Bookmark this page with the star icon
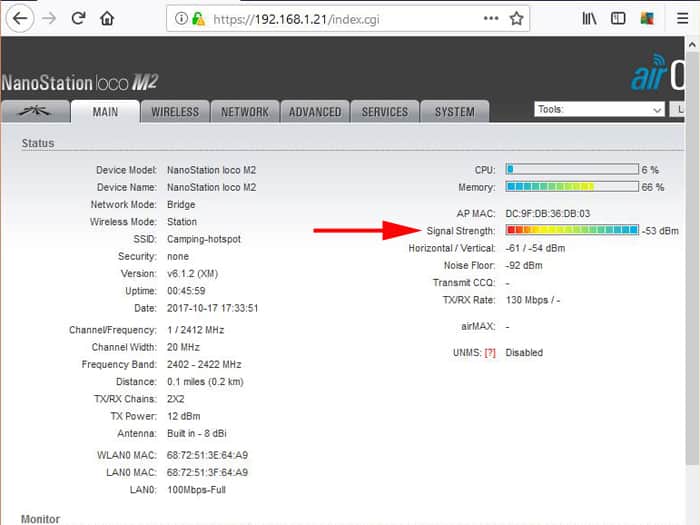The height and width of the screenshot is (525, 700). [x=516, y=19]
